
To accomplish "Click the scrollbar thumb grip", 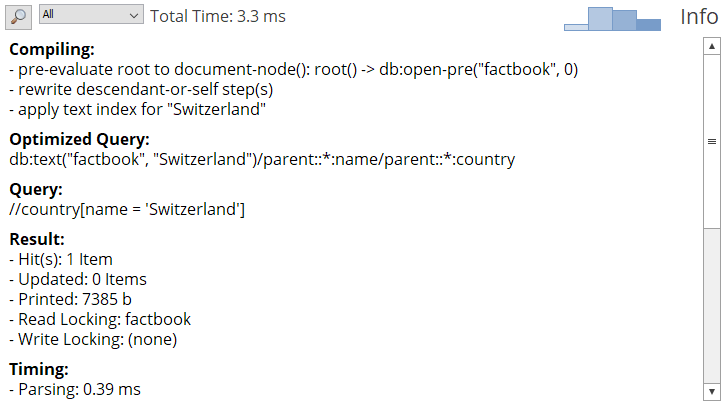I will [712, 141].
